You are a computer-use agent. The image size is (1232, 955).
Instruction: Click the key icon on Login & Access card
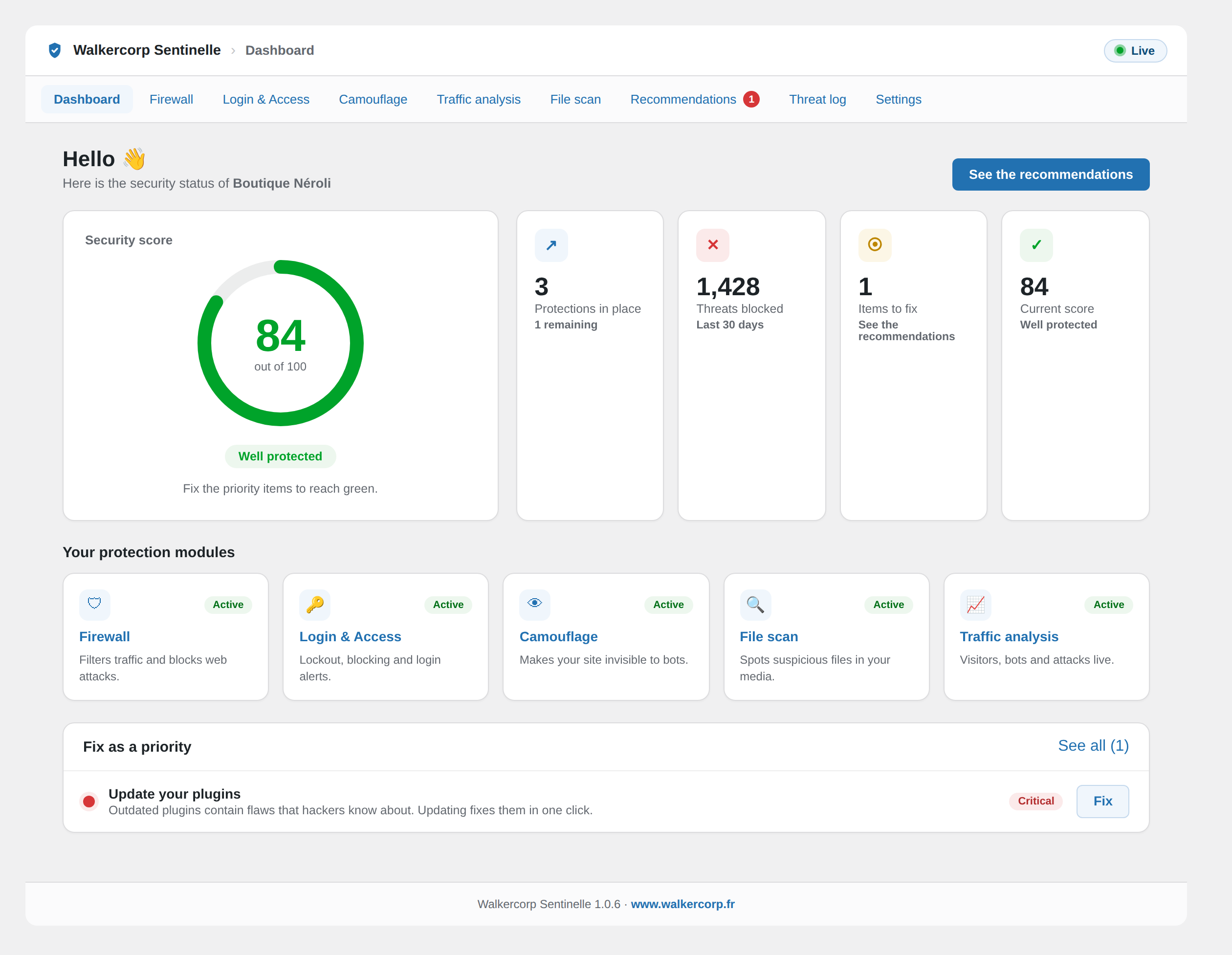coord(315,604)
